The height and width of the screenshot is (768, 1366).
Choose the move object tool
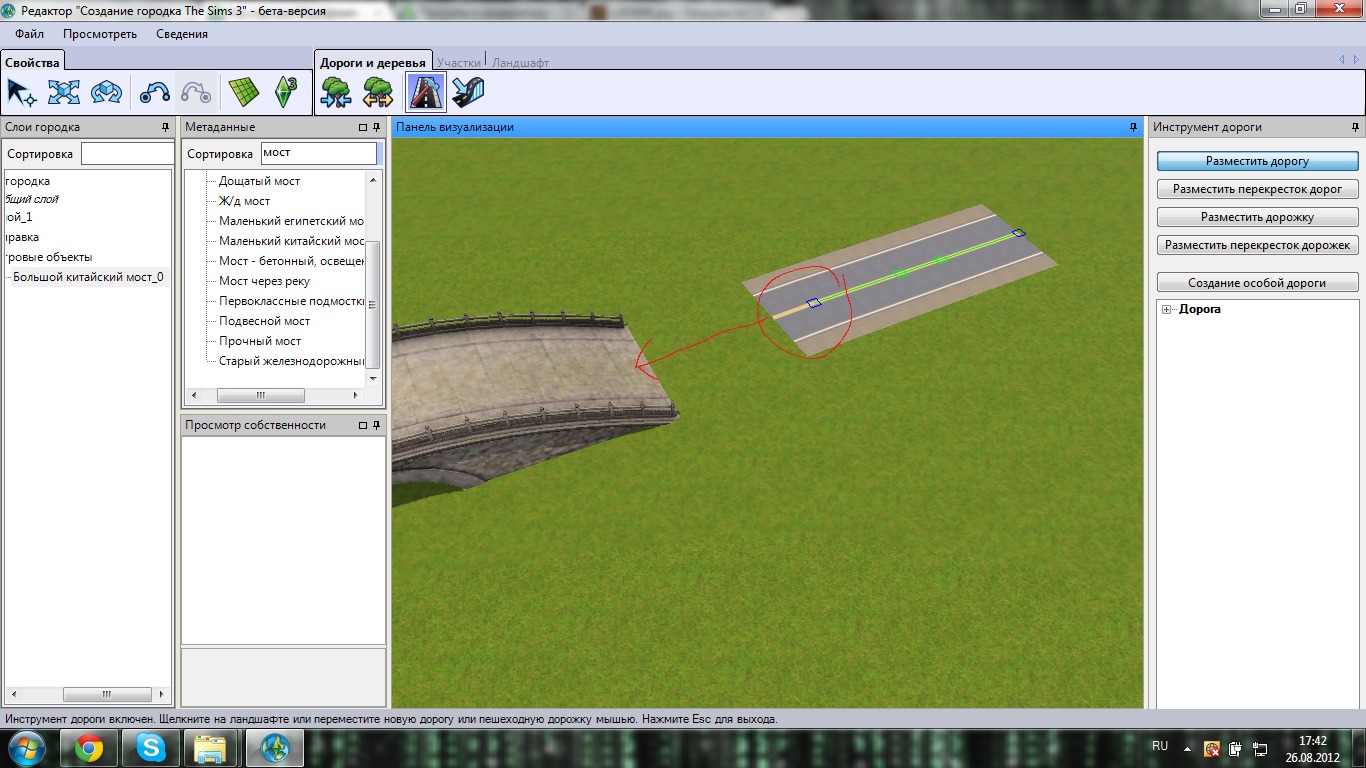point(64,93)
